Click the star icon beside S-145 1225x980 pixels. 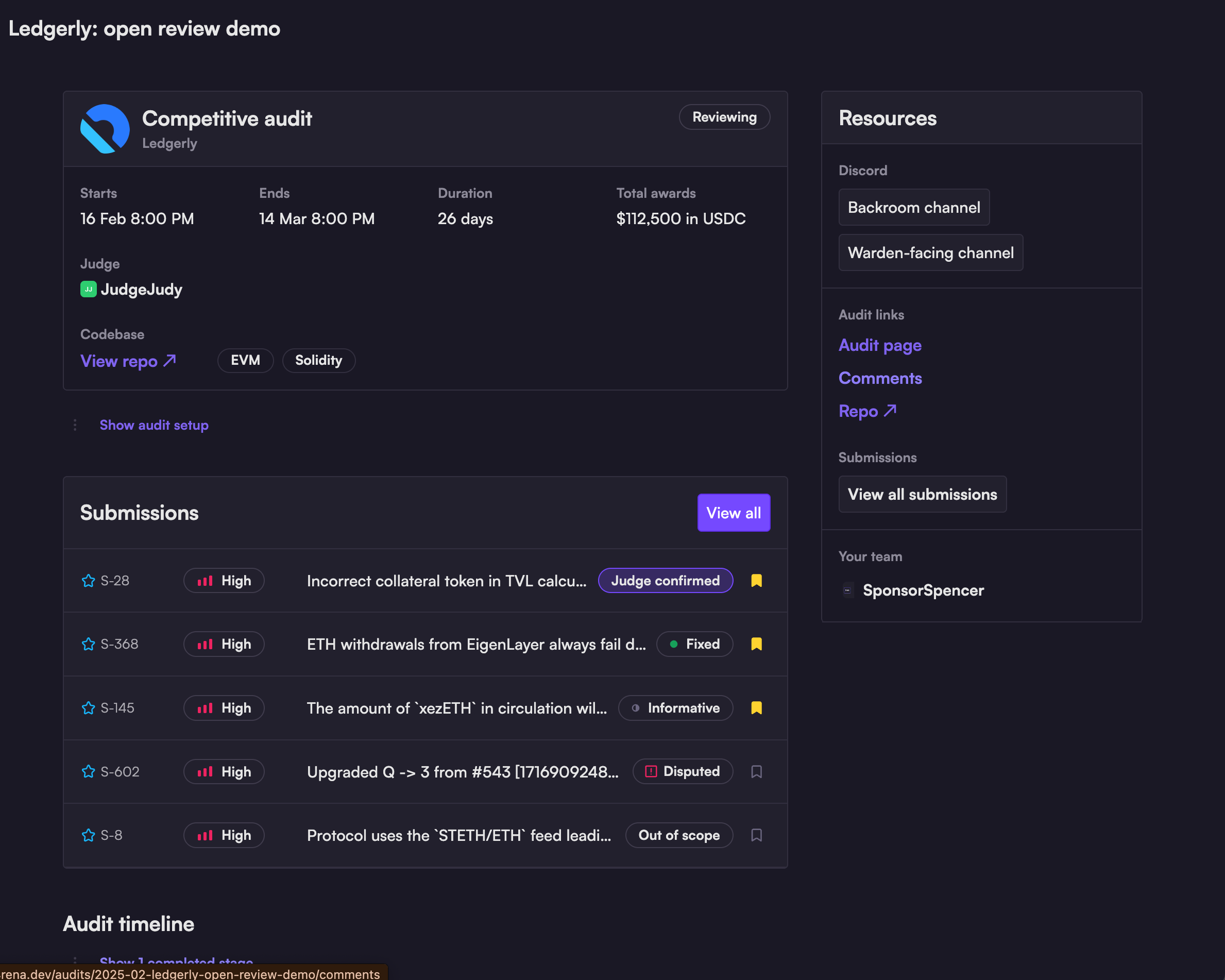pos(88,708)
